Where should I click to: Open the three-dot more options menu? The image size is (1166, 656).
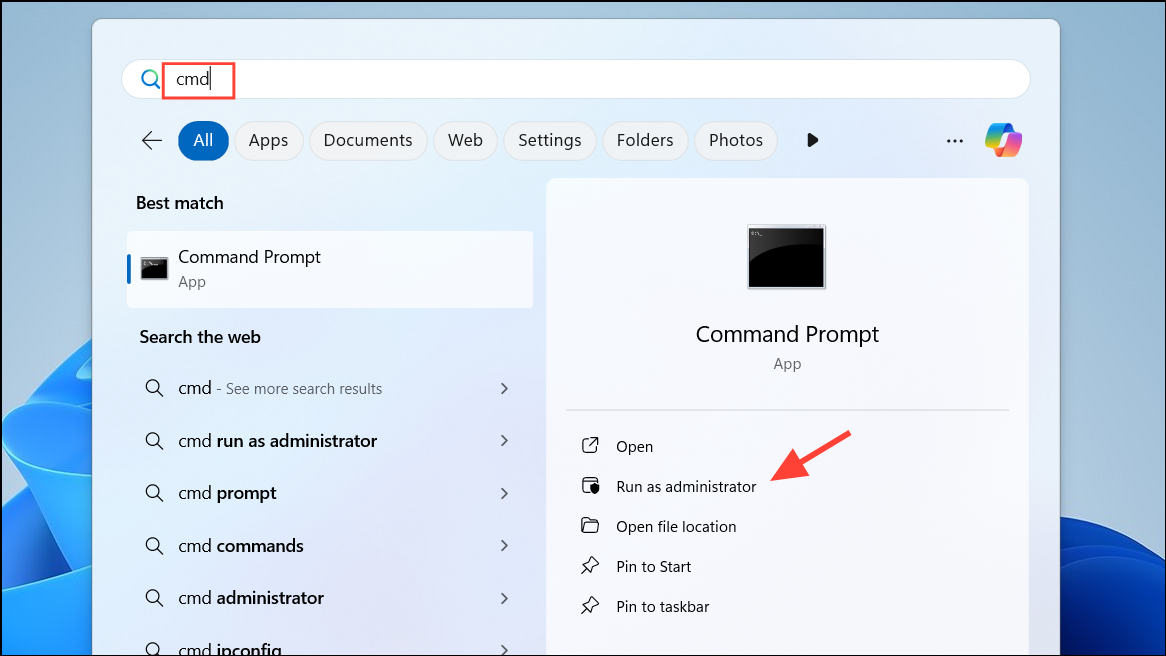[x=955, y=141]
